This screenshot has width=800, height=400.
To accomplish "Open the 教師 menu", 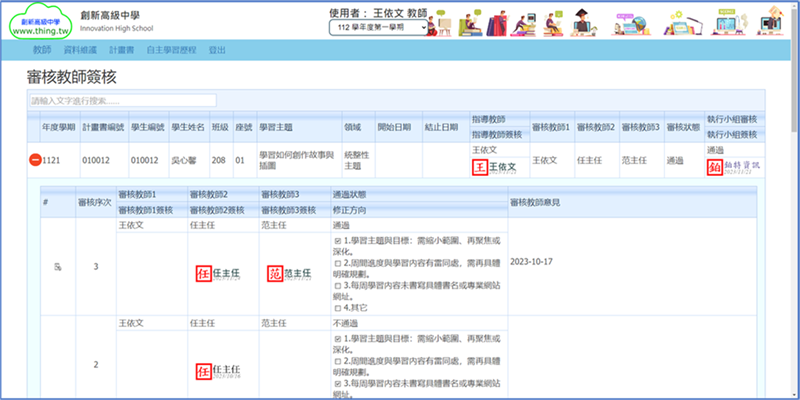I will tap(41, 49).
